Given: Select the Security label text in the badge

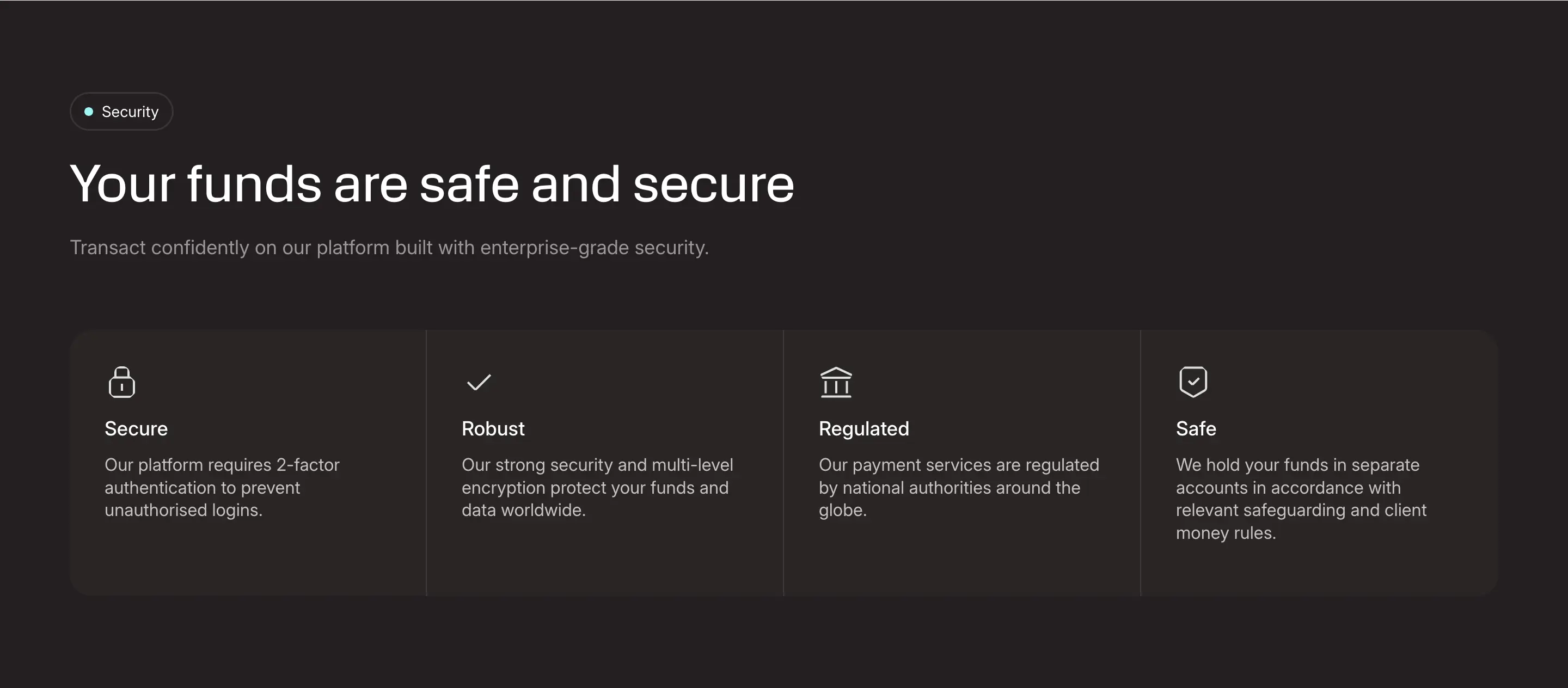Looking at the screenshot, I should click(x=130, y=112).
